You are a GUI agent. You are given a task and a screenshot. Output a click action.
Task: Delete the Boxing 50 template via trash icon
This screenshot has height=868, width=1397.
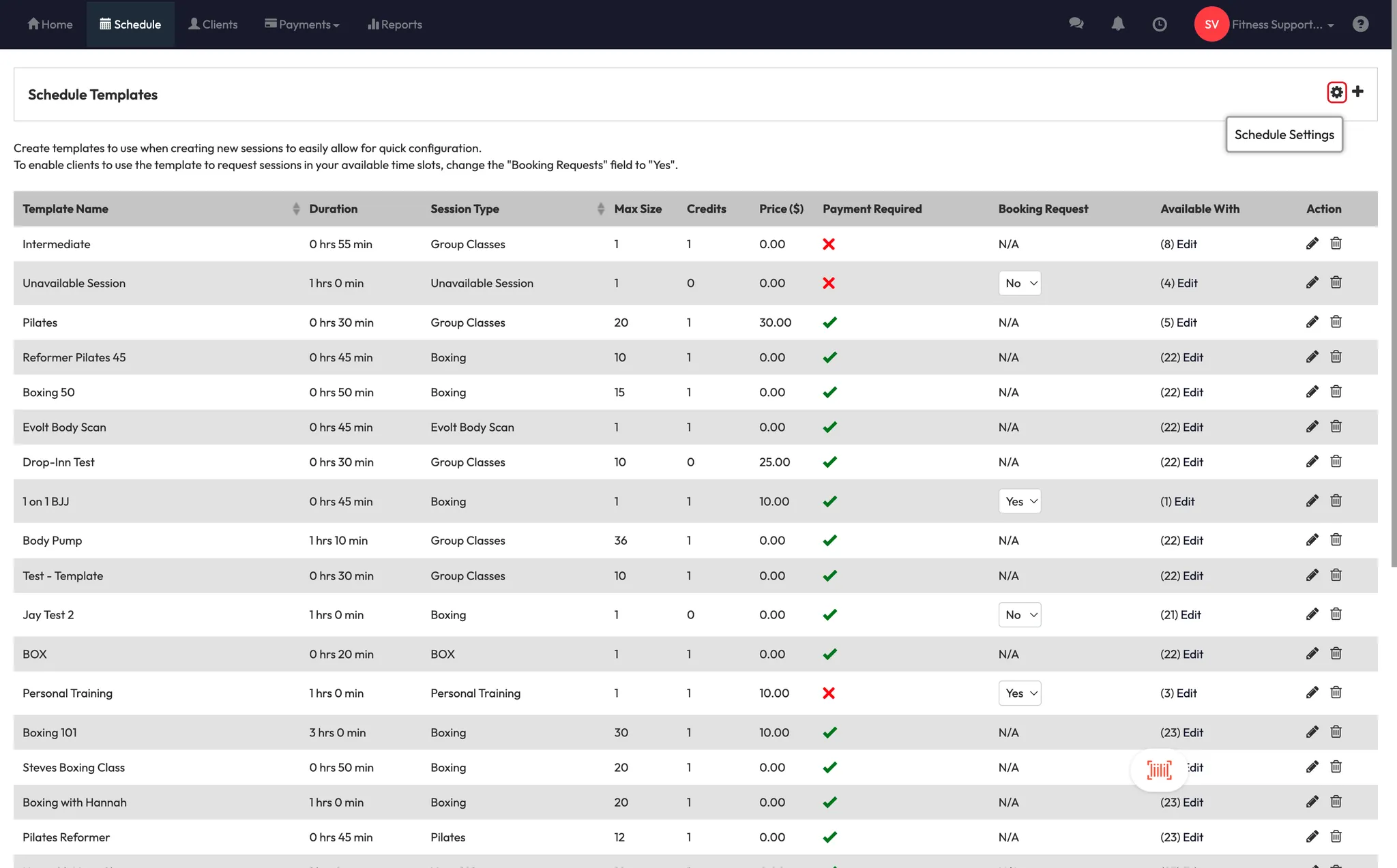click(1336, 391)
